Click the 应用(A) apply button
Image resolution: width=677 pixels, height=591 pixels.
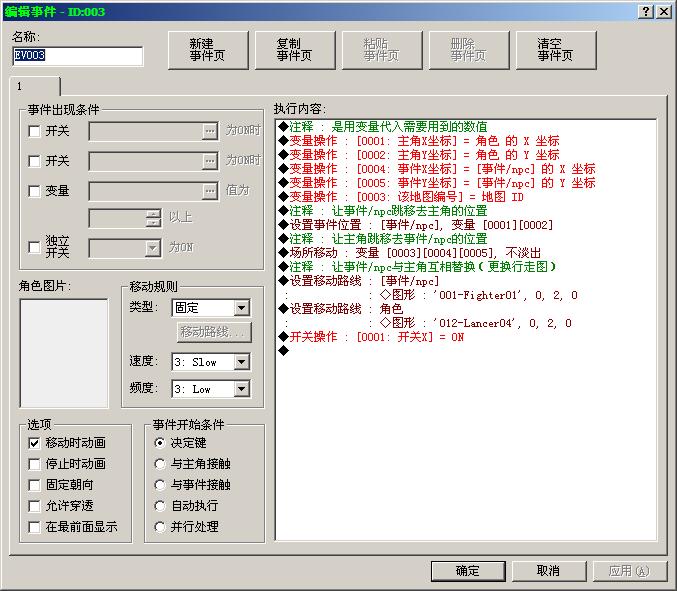click(630, 571)
